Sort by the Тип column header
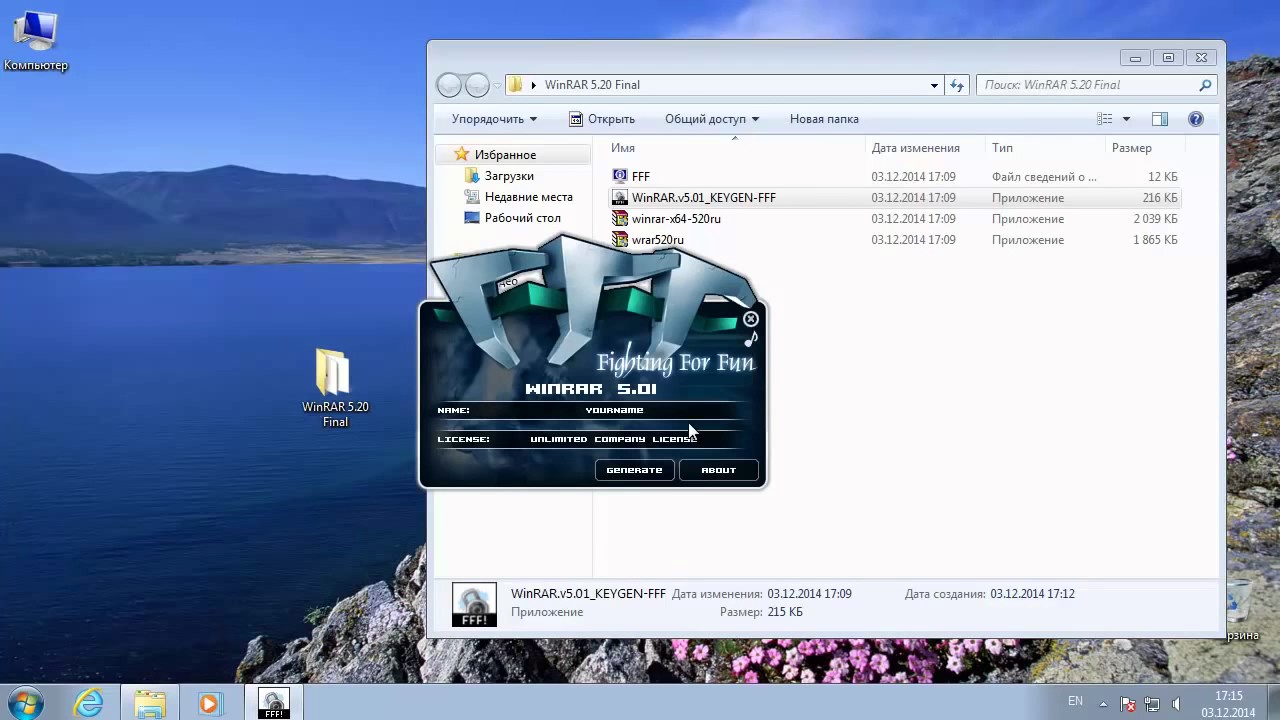This screenshot has width=1280, height=720. pyautogui.click(x=1002, y=148)
